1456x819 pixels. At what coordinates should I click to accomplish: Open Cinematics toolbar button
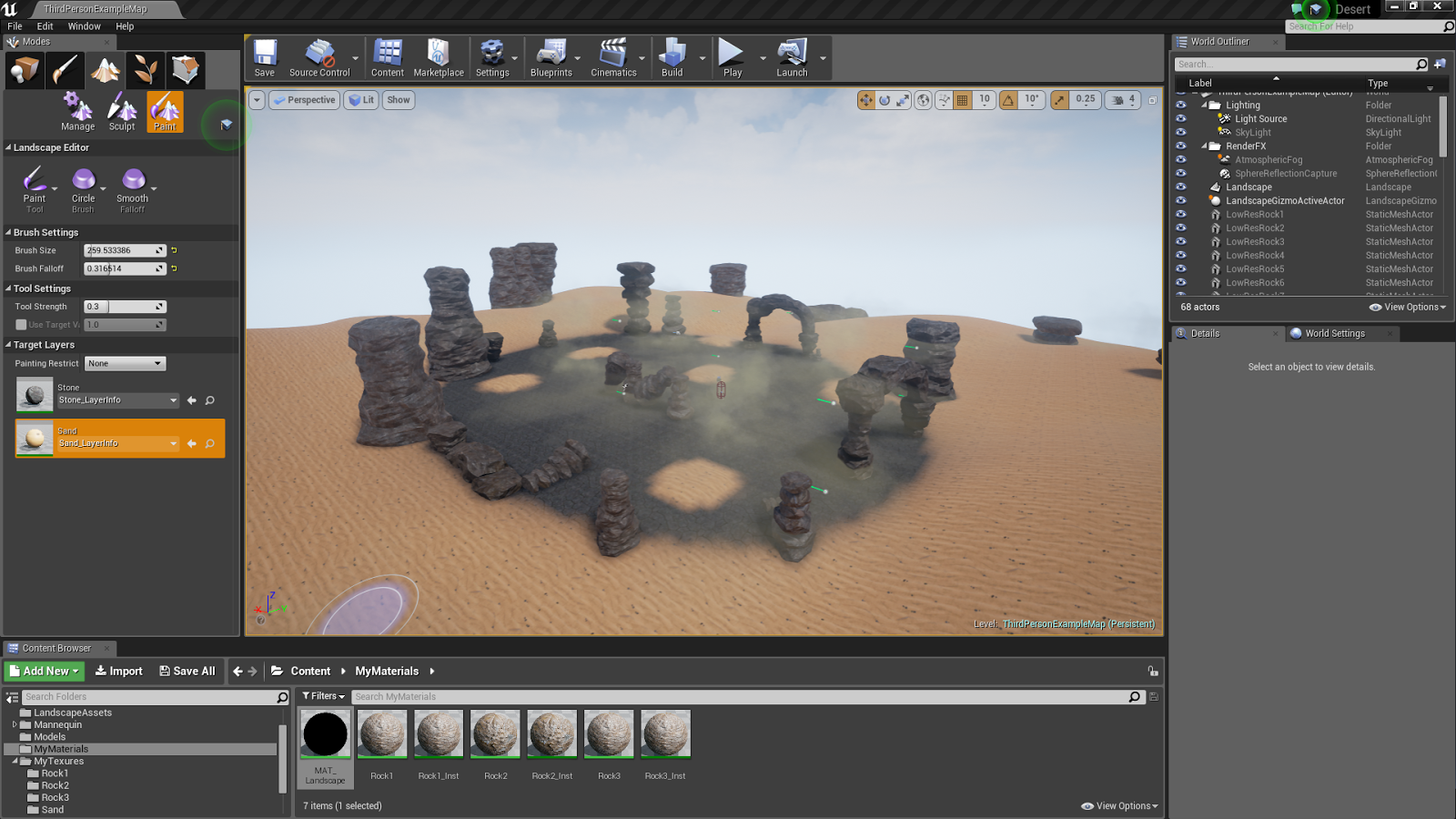coord(613,58)
